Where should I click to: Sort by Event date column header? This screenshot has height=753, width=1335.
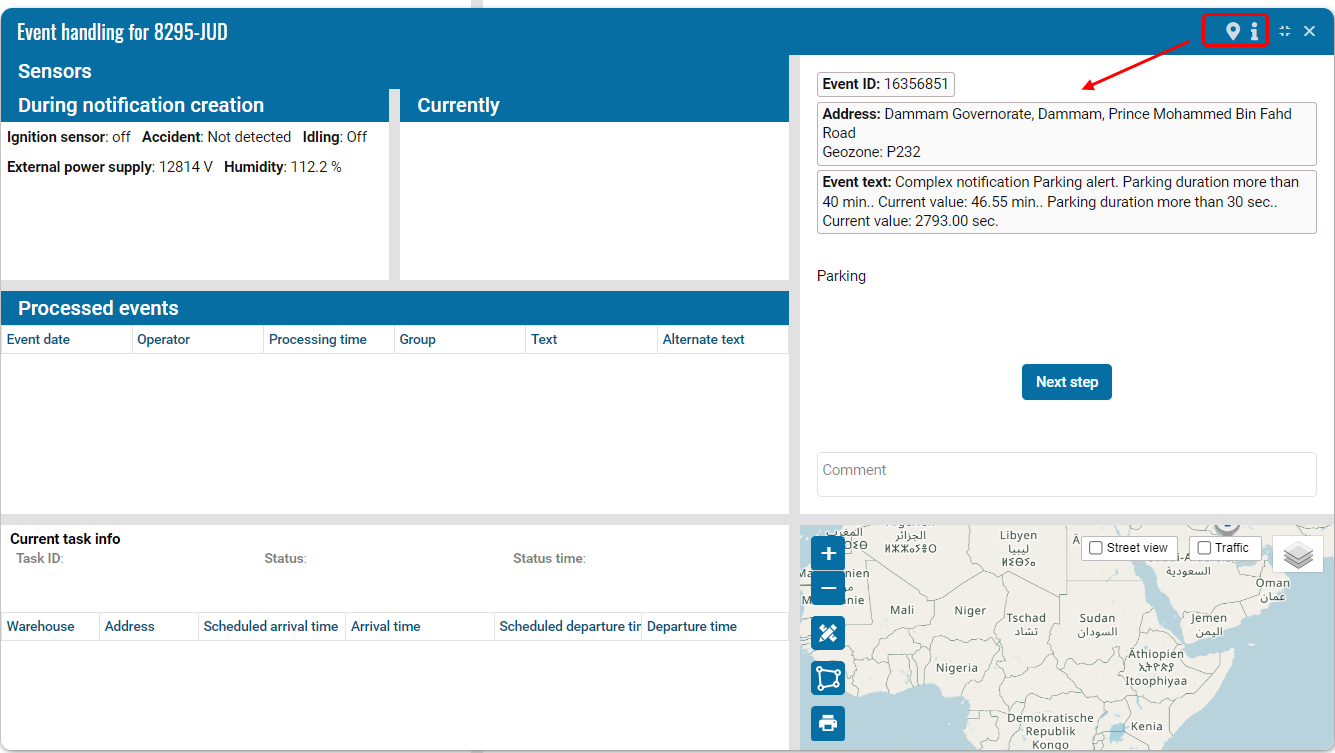coord(39,340)
